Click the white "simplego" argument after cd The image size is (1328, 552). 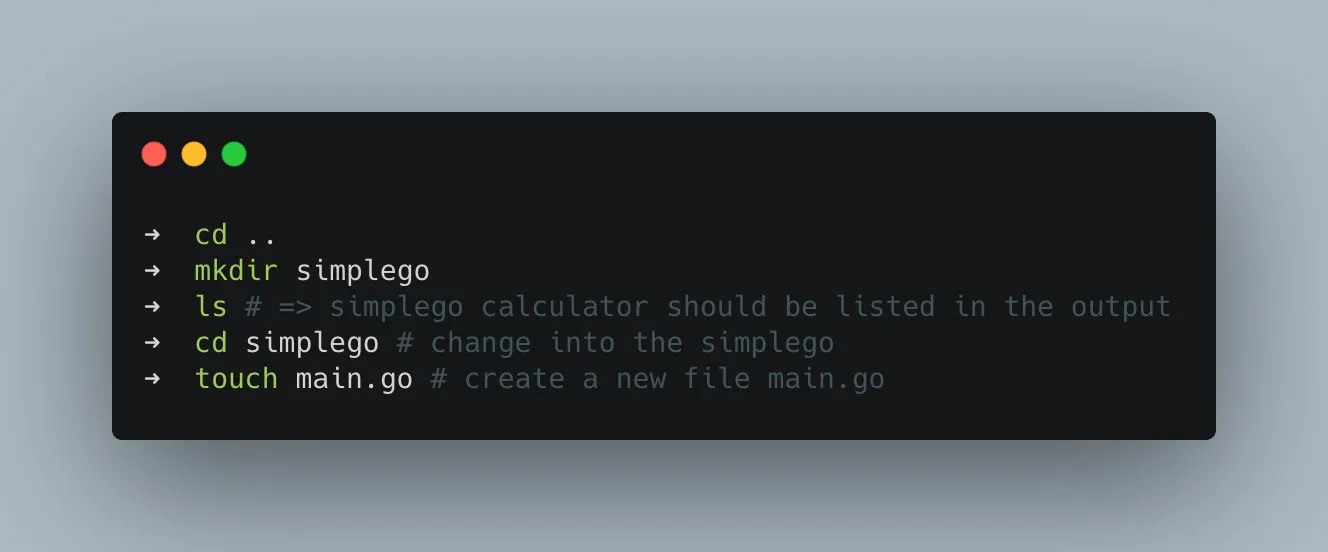(312, 343)
